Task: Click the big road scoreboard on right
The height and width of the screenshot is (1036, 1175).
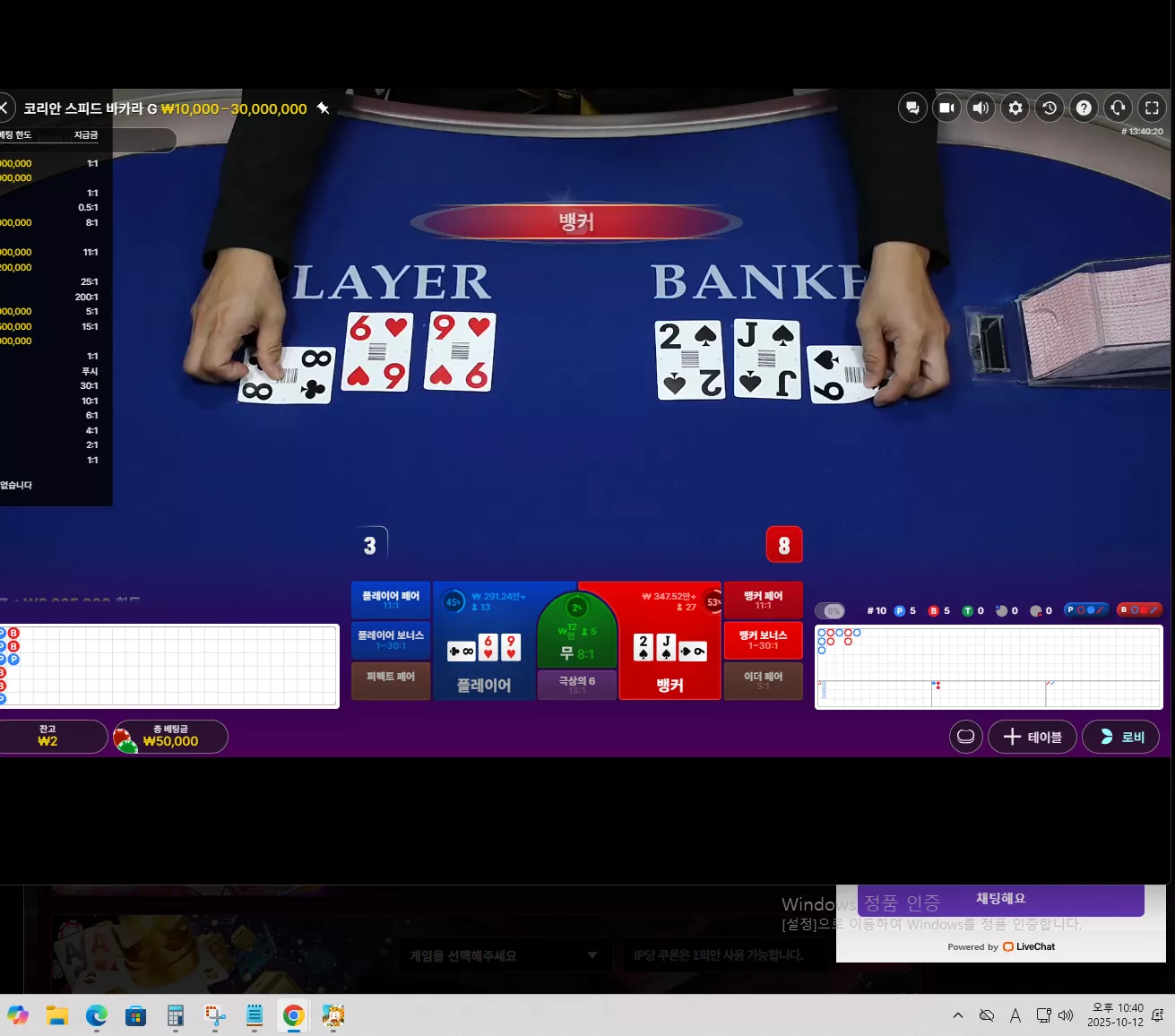Action: tap(989, 667)
